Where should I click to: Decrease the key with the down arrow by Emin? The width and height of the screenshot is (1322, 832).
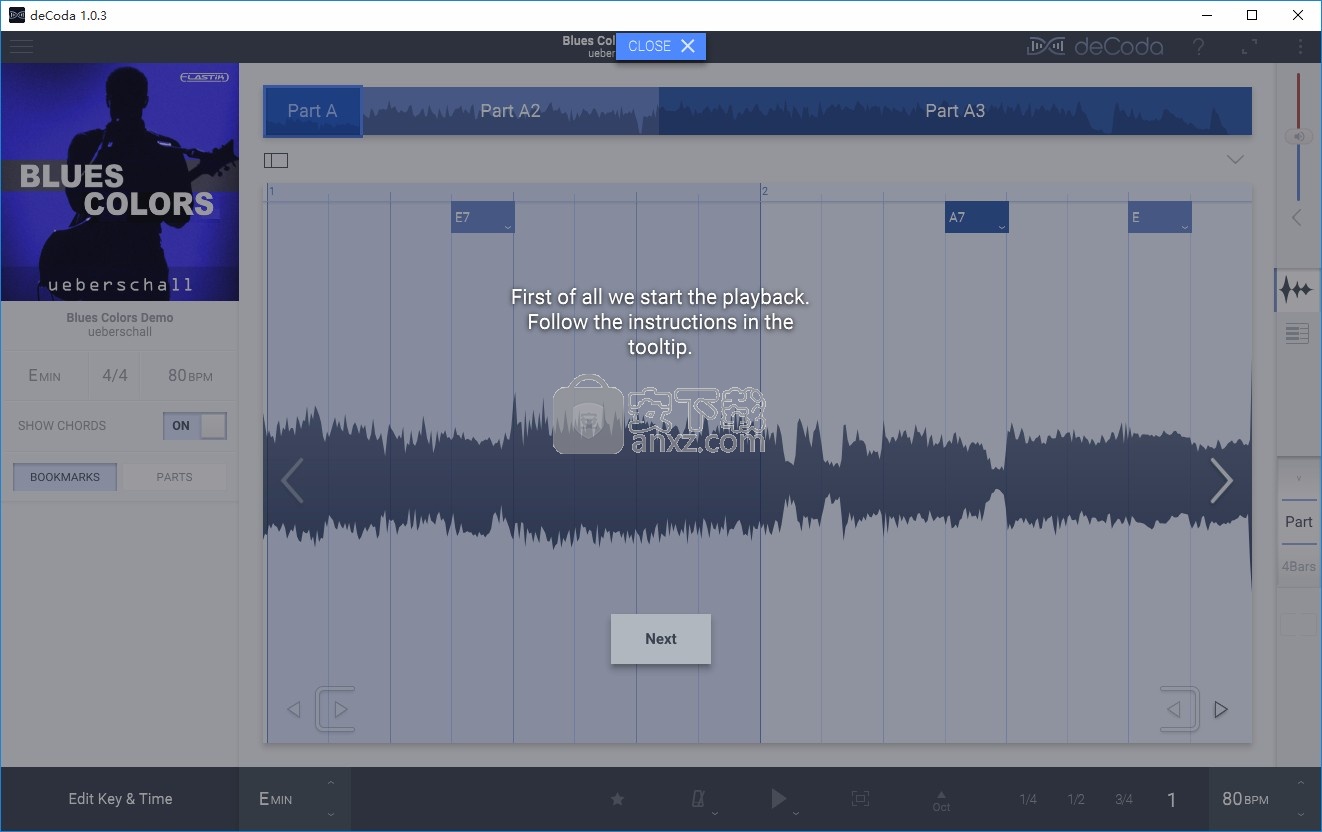(x=331, y=815)
